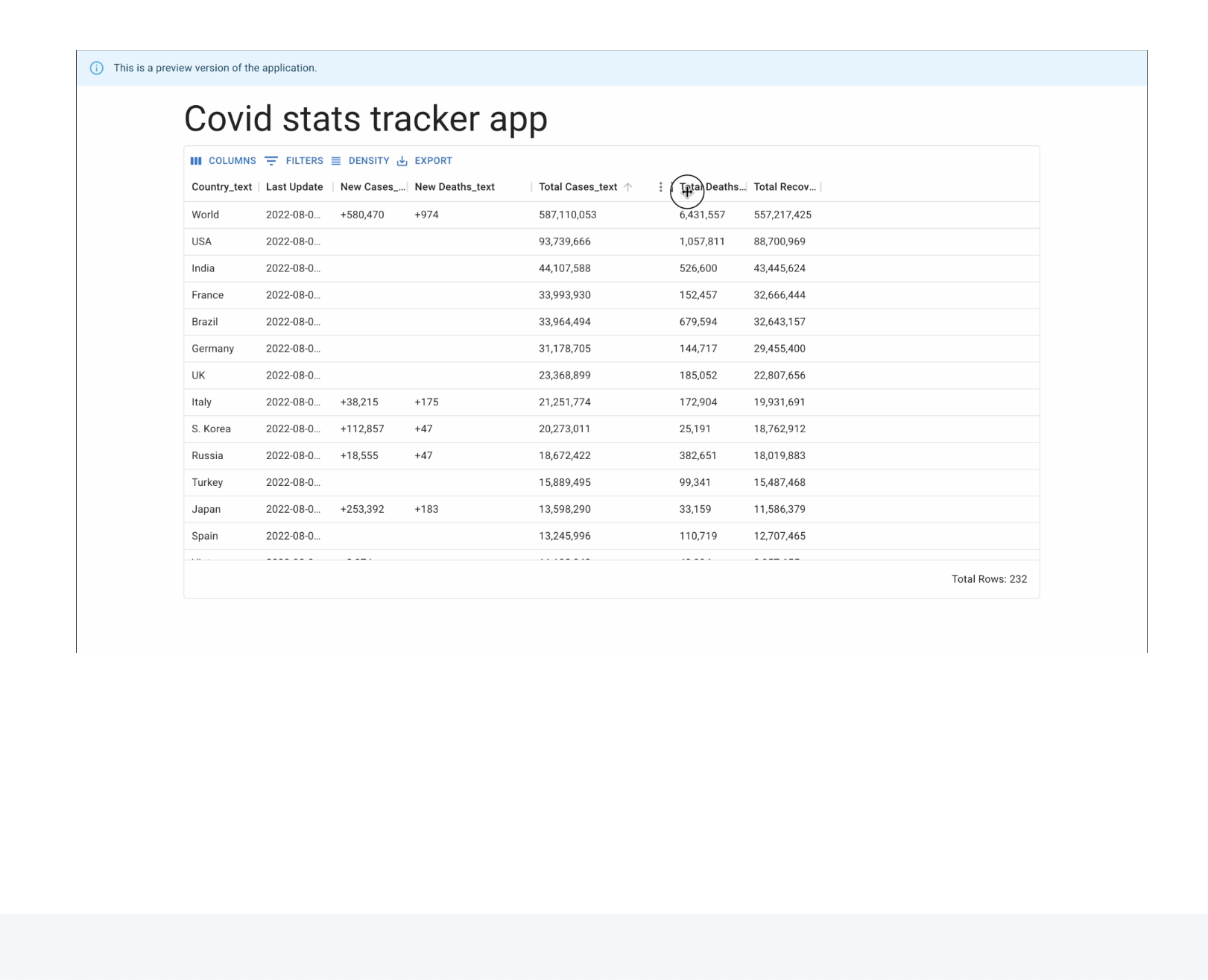Click UK total recovered 22,807,656
Viewport: 1208px width, 980px height.
coord(779,376)
